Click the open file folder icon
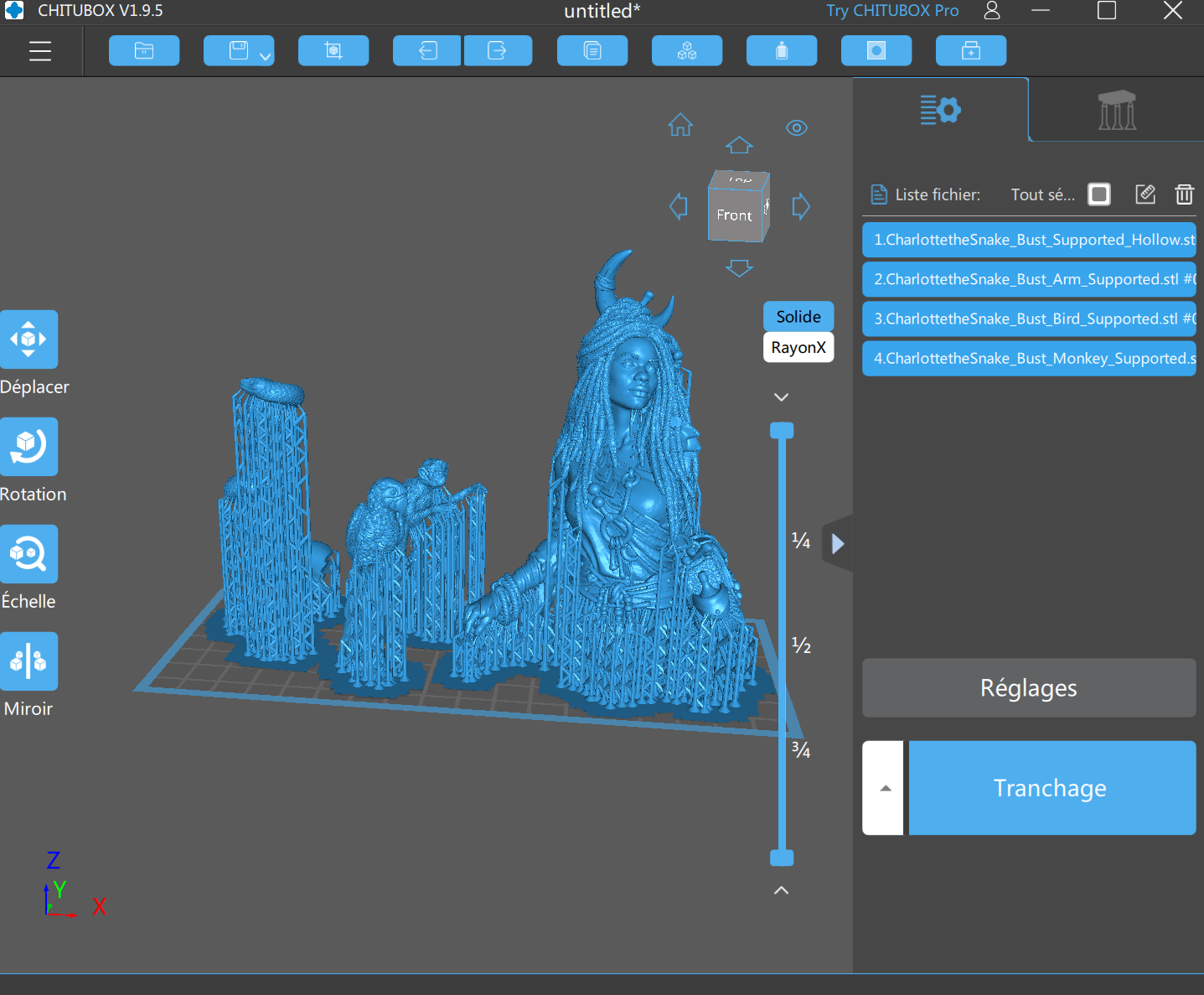 tap(144, 51)
